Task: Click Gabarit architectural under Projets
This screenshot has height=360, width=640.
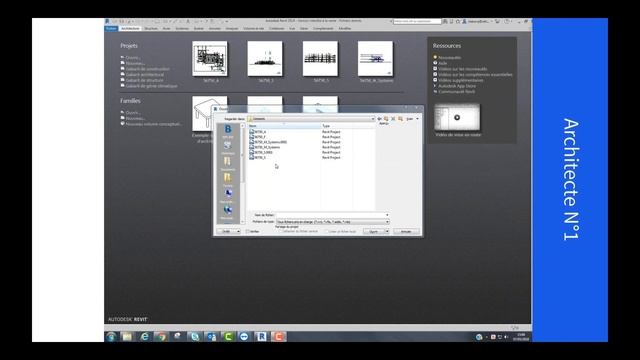Action: 144,75
